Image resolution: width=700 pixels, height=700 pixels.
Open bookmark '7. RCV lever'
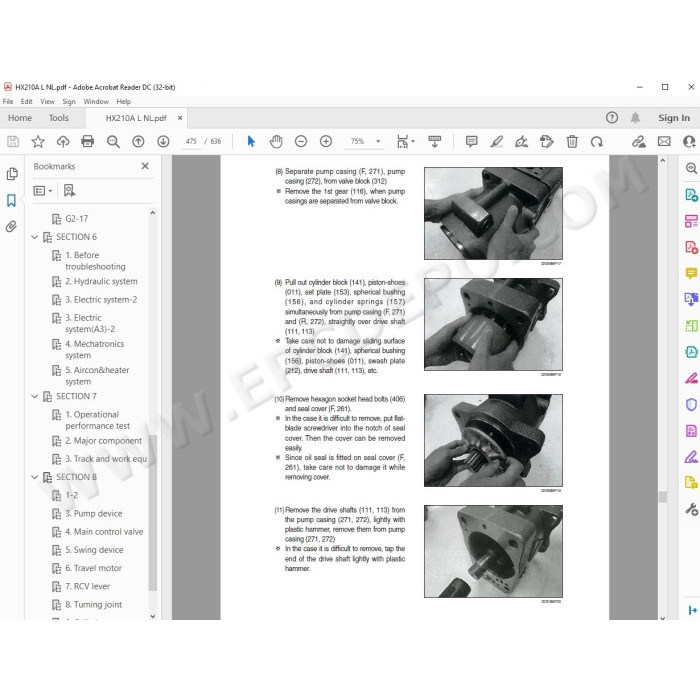87,587
